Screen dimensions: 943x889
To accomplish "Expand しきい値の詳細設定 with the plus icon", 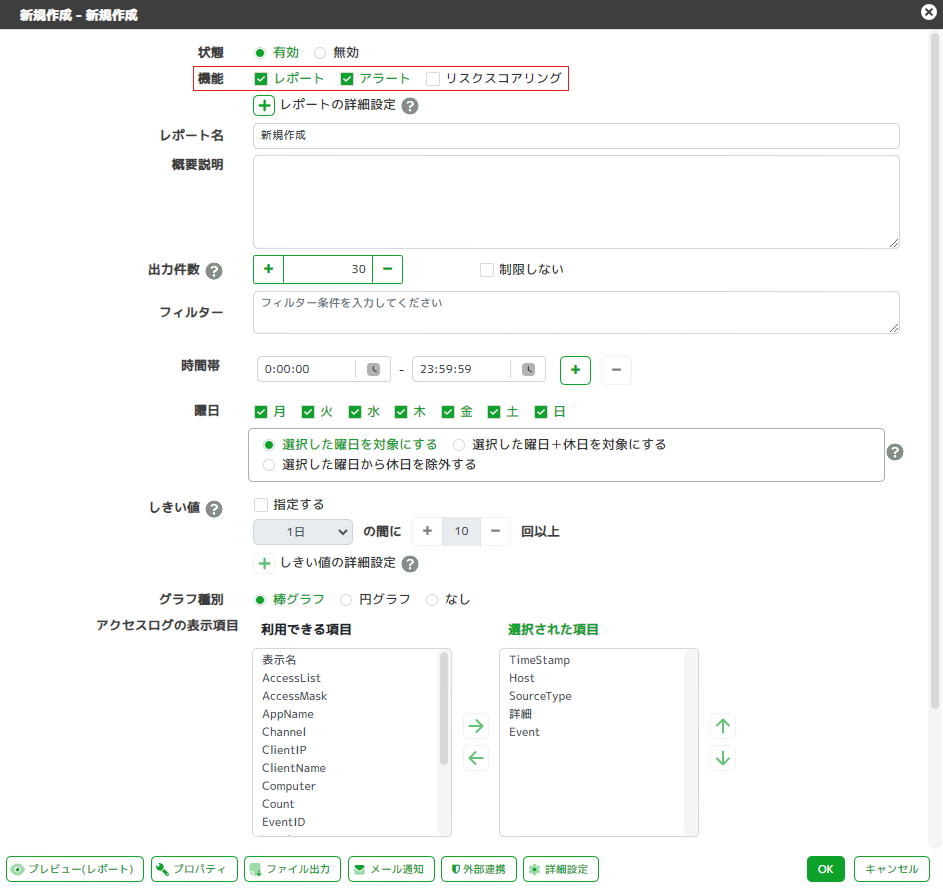I will click(264, 564).
